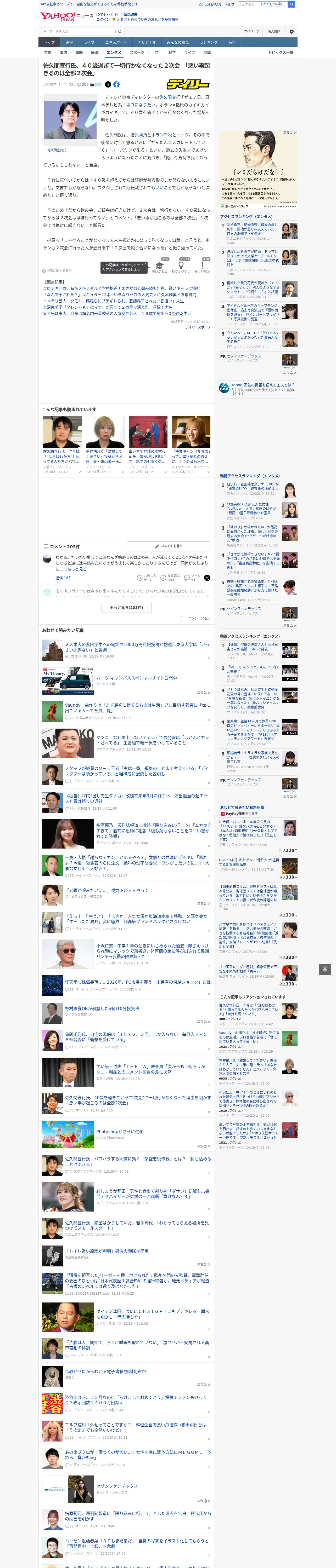Share article on Facebook
Image resolution: width=336 pixels, height=1568 pixels.
116,85
